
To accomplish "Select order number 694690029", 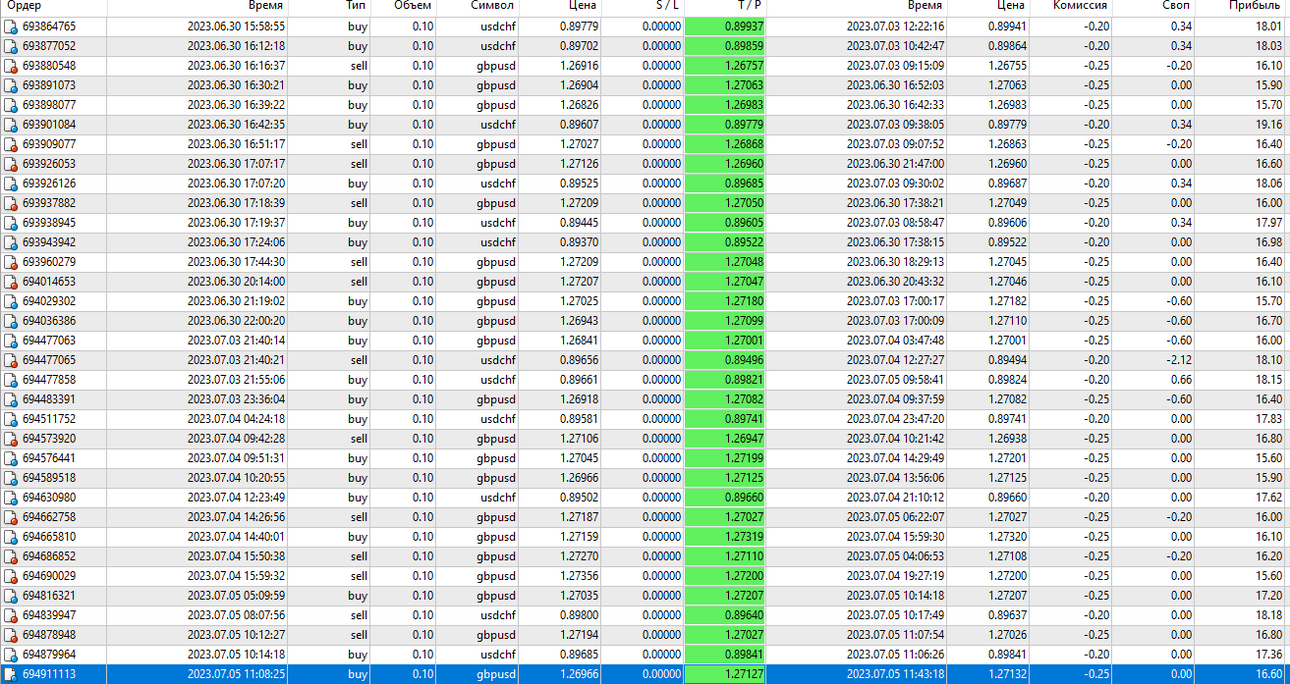I will click(49, 576).
